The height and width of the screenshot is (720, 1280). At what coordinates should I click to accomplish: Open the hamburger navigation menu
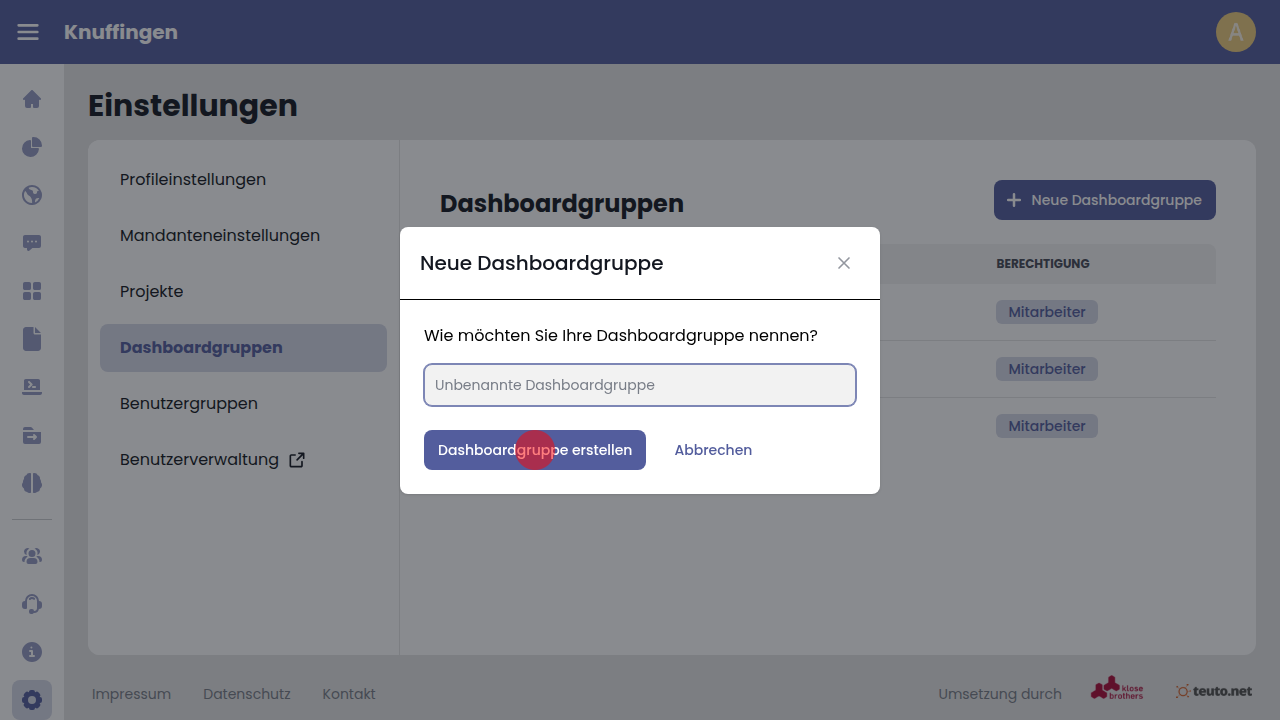pos(28,32)
